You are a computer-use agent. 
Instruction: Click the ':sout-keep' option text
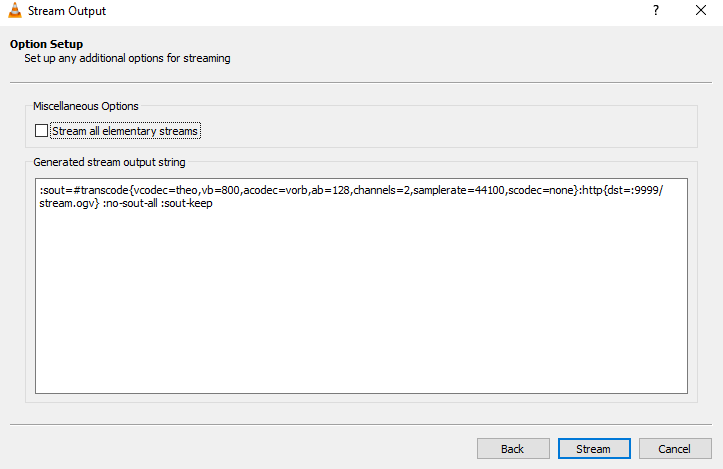tap(187, 203)
